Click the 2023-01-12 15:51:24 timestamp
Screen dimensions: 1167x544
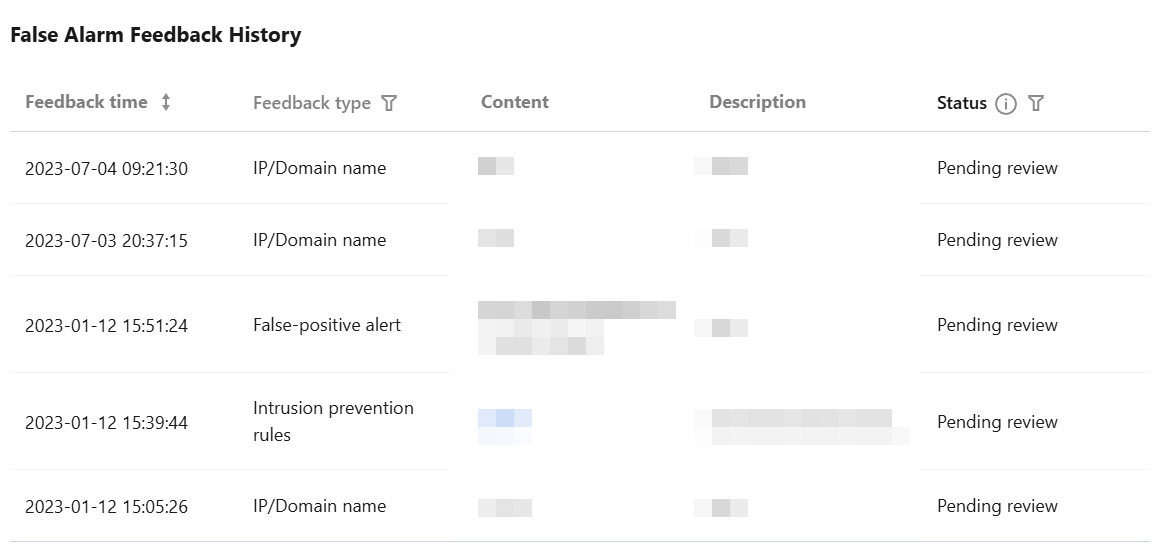tap(106, 325)
